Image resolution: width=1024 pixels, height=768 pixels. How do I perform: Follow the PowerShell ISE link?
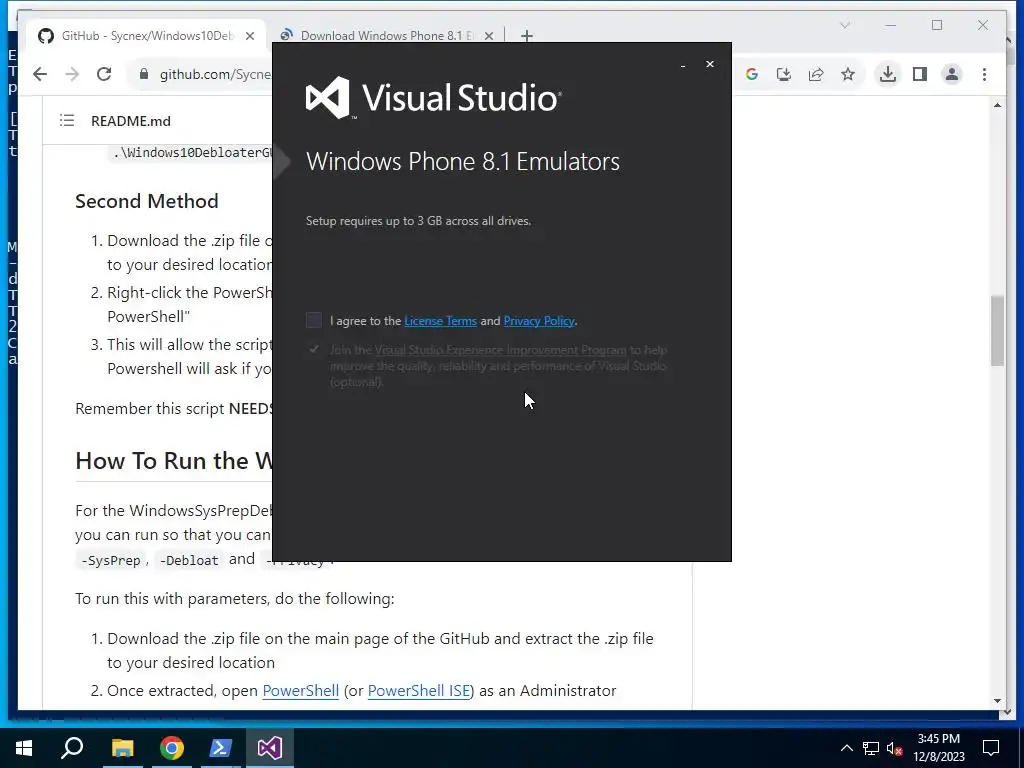[x=419, y=690]
